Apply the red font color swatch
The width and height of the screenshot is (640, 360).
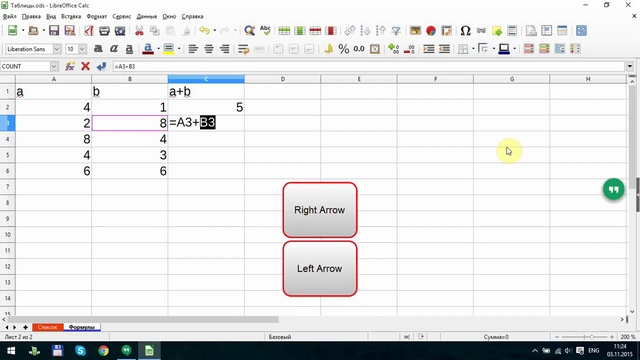tap(148, 49)
